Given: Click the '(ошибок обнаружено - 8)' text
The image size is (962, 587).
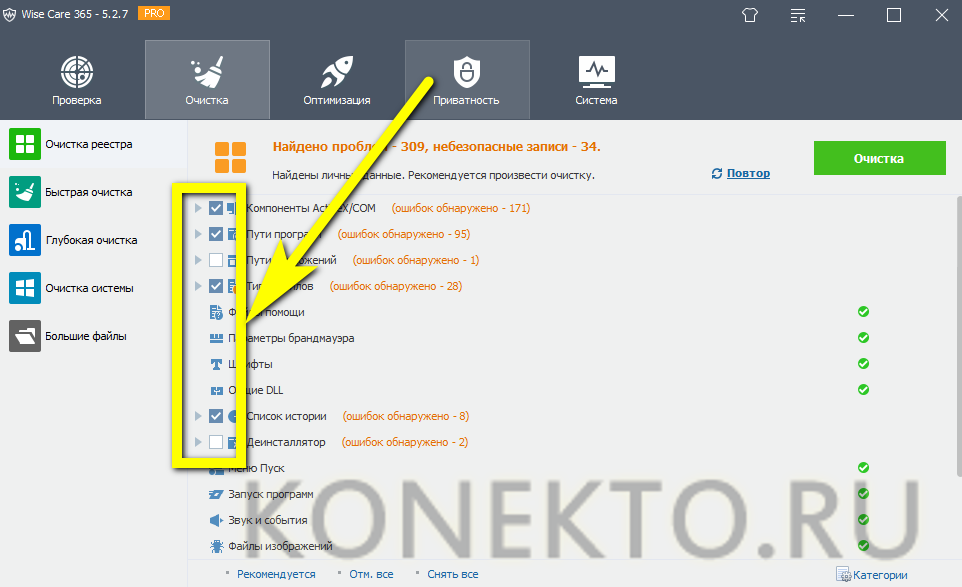Looking at the screenshot, I should tap(406, 416).
